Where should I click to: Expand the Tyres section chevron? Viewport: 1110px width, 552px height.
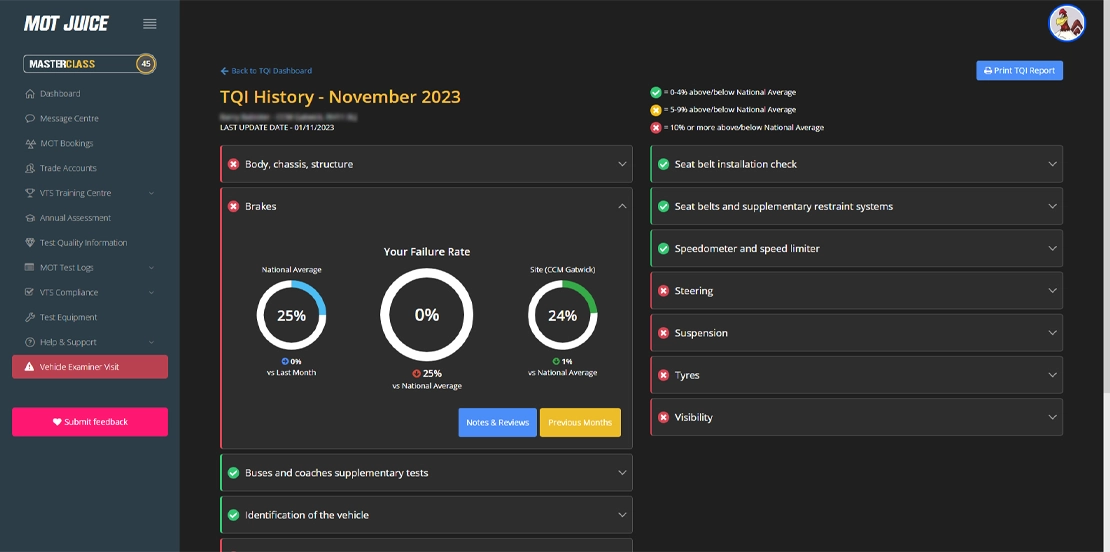[1052, 375]
